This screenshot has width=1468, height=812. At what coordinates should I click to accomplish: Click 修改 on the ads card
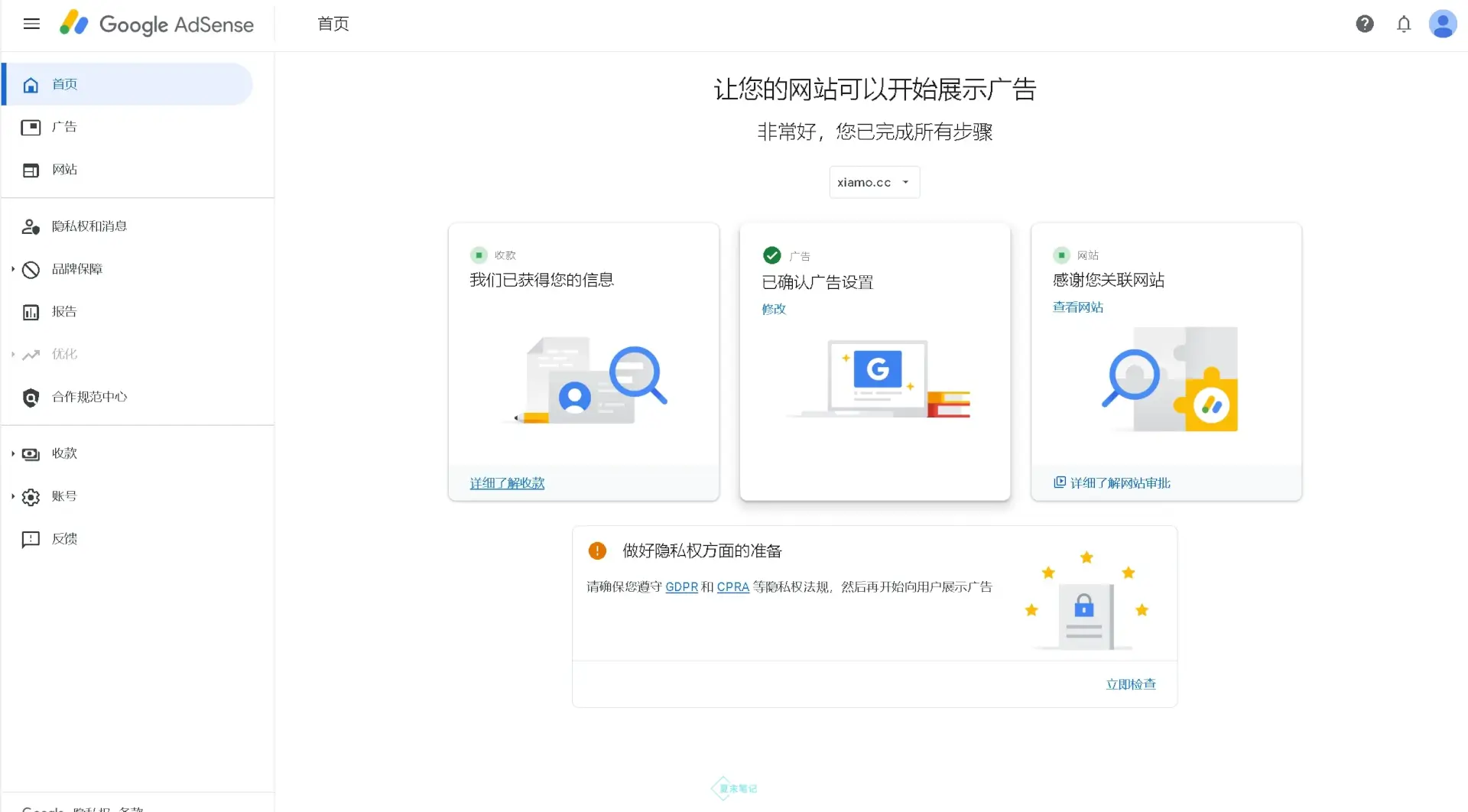click(x=774, y=309)
